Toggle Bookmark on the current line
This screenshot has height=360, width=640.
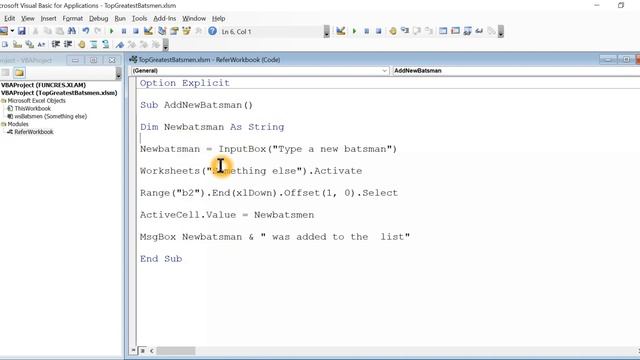tap(120, 44)
